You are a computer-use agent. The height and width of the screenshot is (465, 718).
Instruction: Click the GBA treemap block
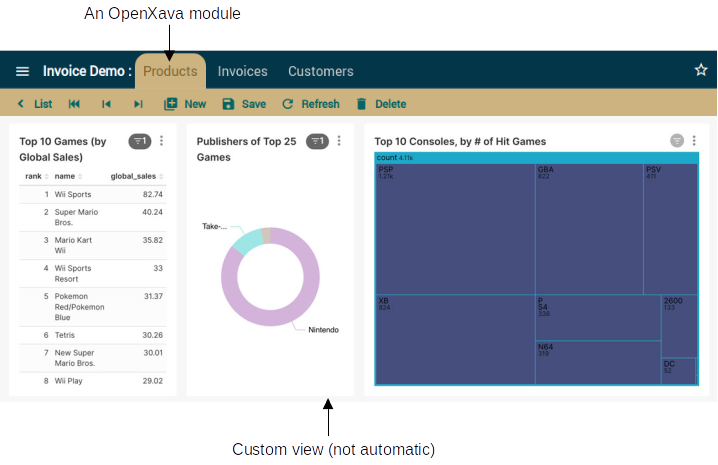[589, 229]
